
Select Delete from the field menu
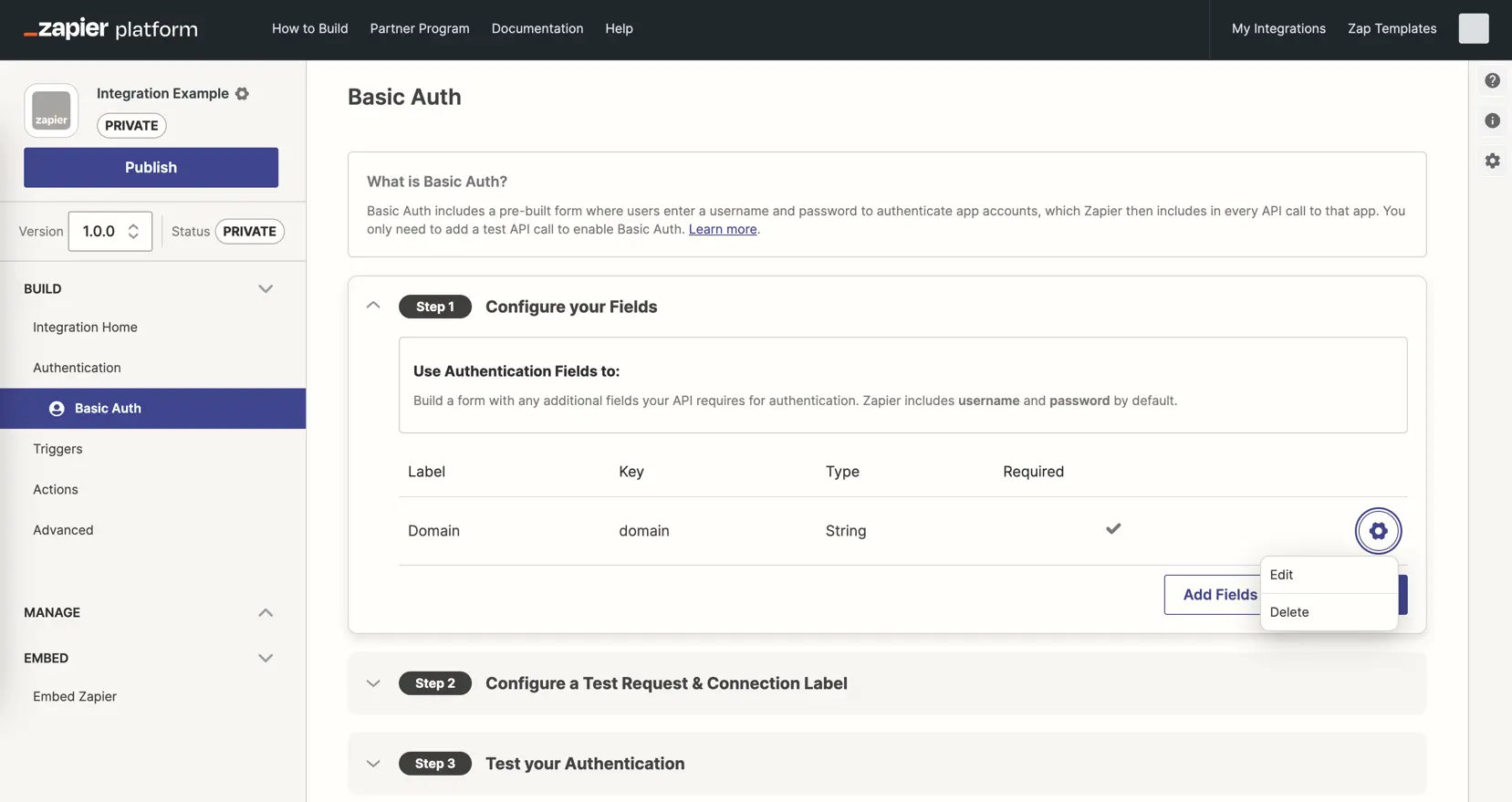click(x=1329, y=612)
